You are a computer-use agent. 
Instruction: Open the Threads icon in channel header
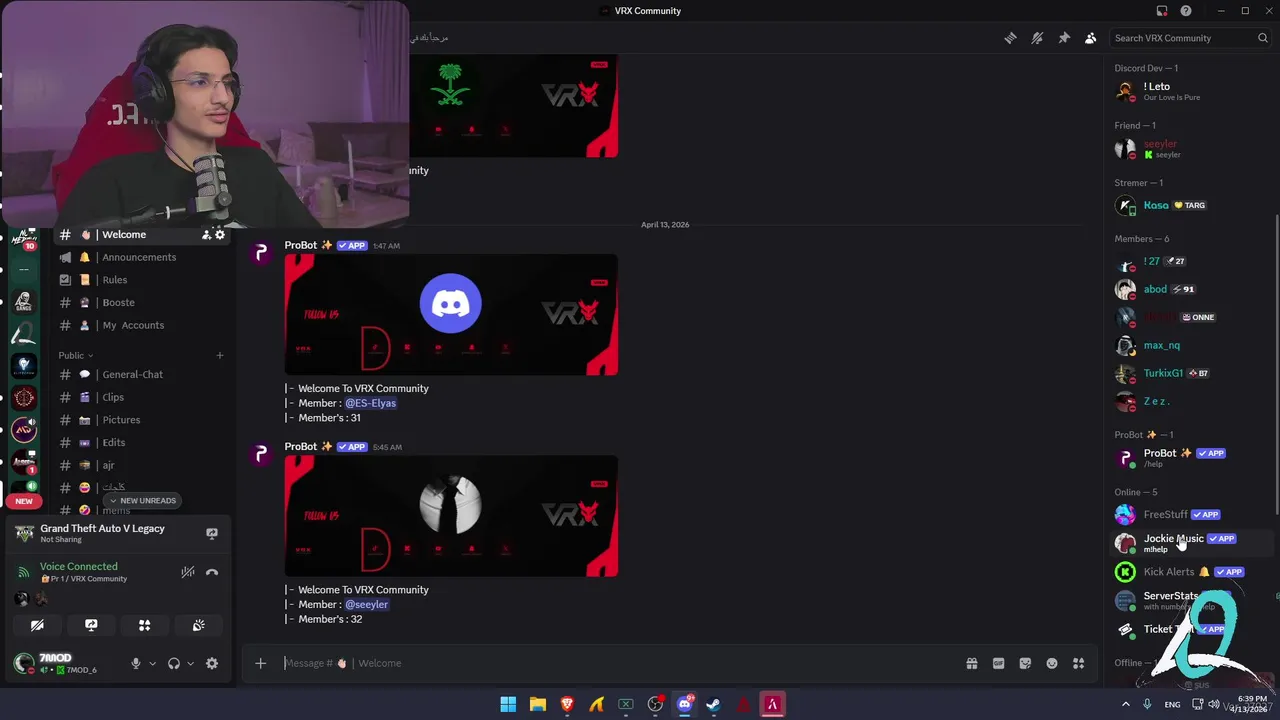(x=1010, y=38)
